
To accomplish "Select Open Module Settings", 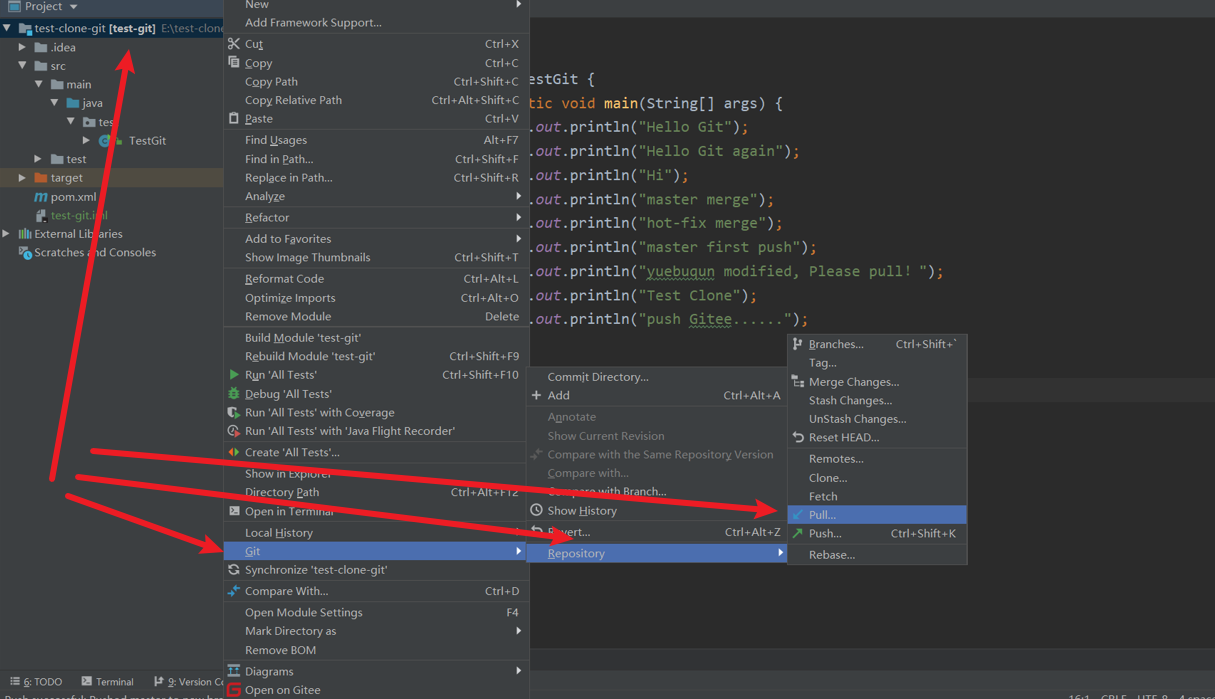I will 376,612.
